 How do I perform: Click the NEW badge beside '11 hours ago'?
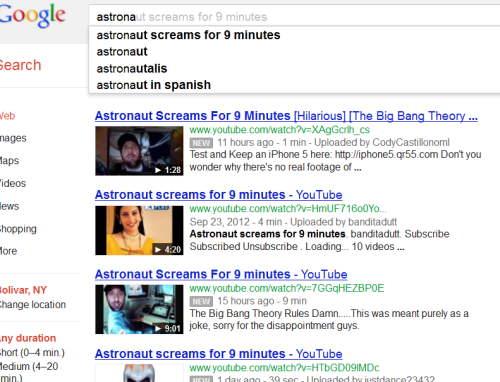click(x=201, y=143)
